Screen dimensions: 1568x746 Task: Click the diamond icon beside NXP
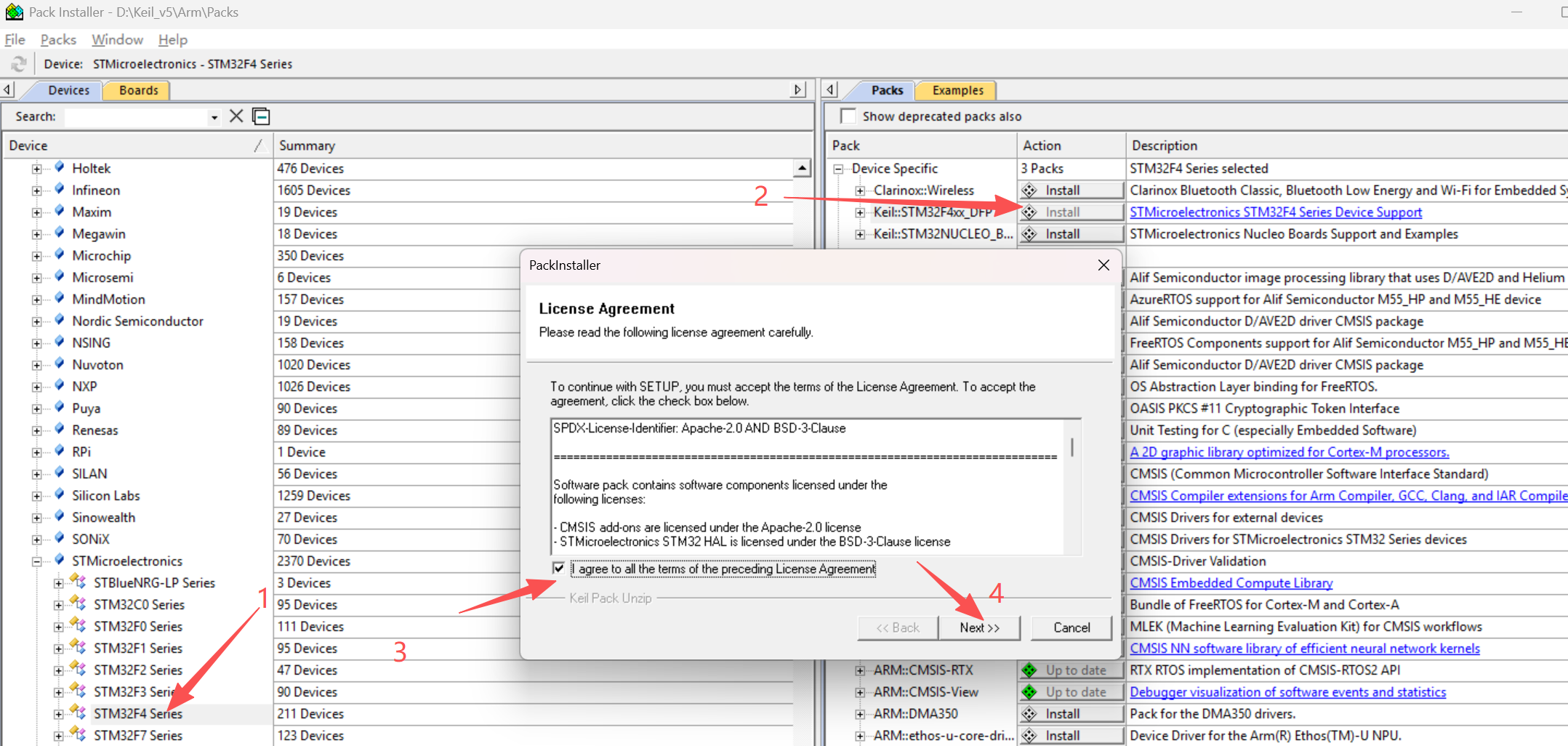pyautogui.click(x=60, y=385)
